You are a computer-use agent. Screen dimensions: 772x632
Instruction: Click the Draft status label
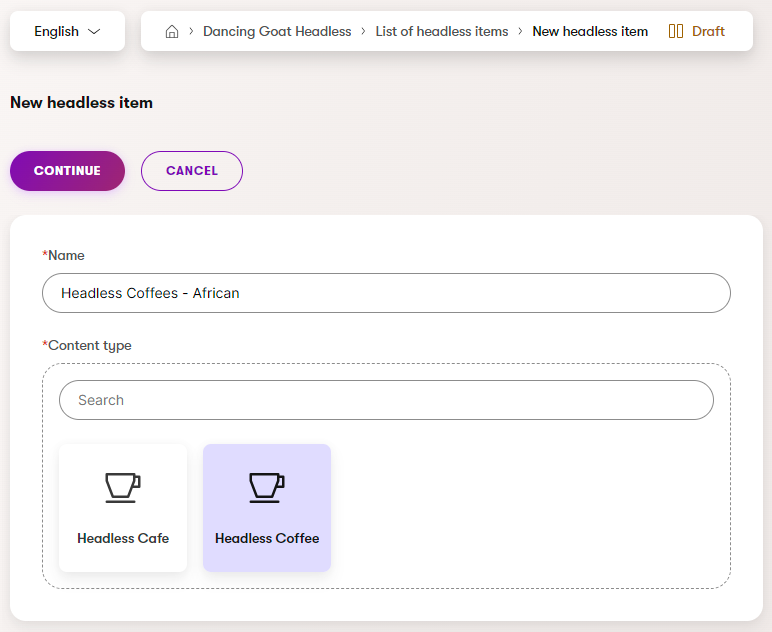coord(708,31)
